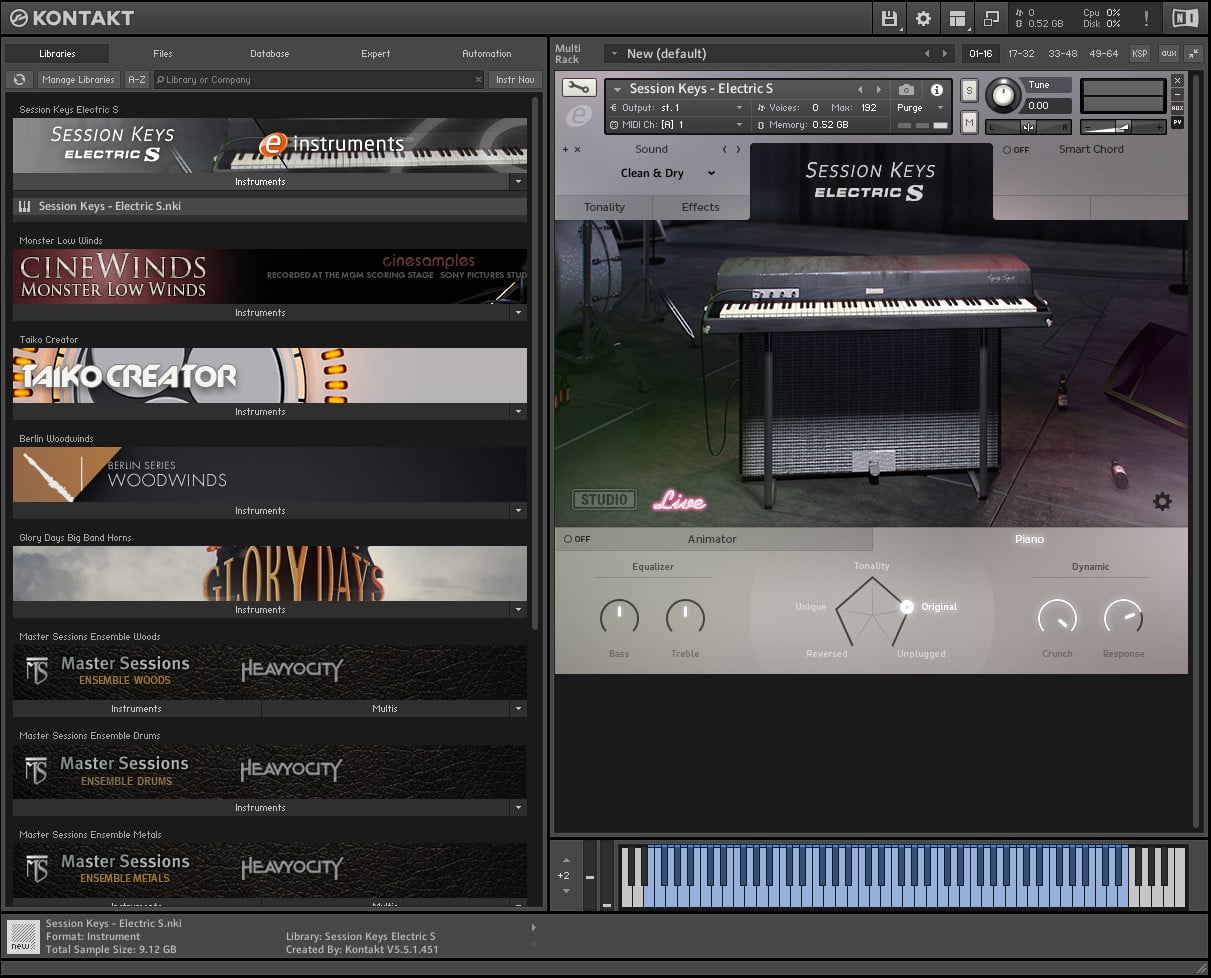The width and height of the screenshot is (1211, 978).
Task: Open the save/load files menu icon
Action: click(889, 18)
